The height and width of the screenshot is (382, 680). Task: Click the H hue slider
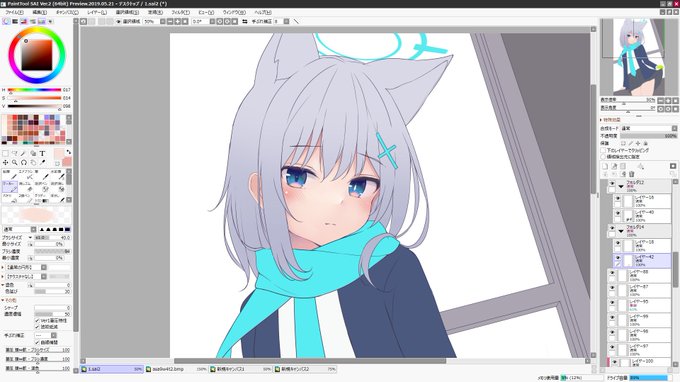point(34,90)
